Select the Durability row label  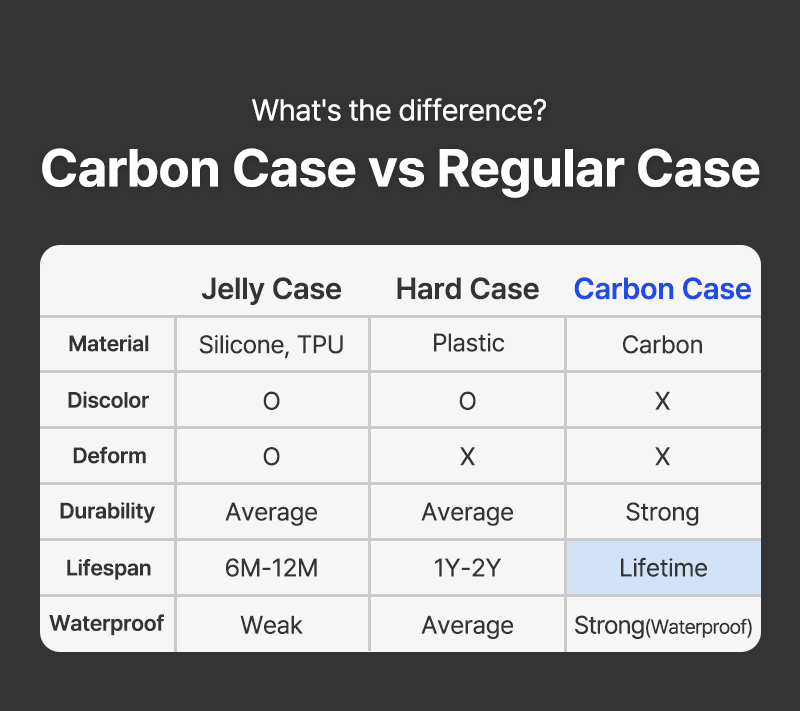tap(108, 512)
